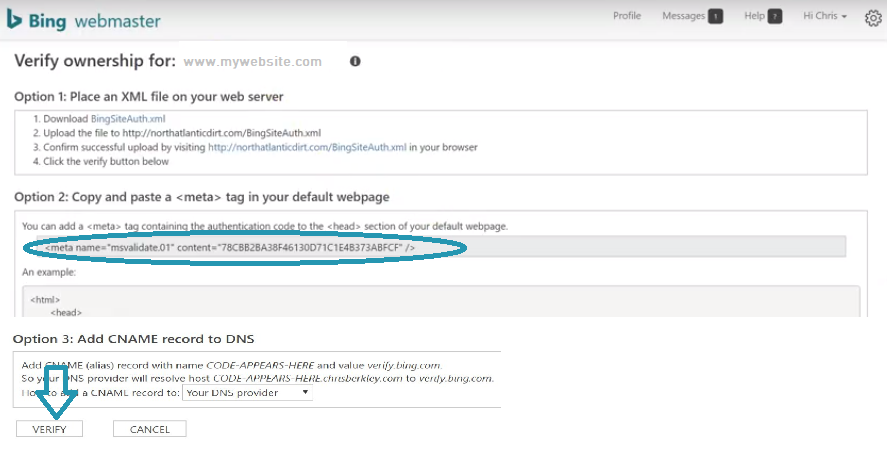Download the BingSiteAuth.xml file link
Viewport: 887px width, 458px height.
click(x=128, y=119)
